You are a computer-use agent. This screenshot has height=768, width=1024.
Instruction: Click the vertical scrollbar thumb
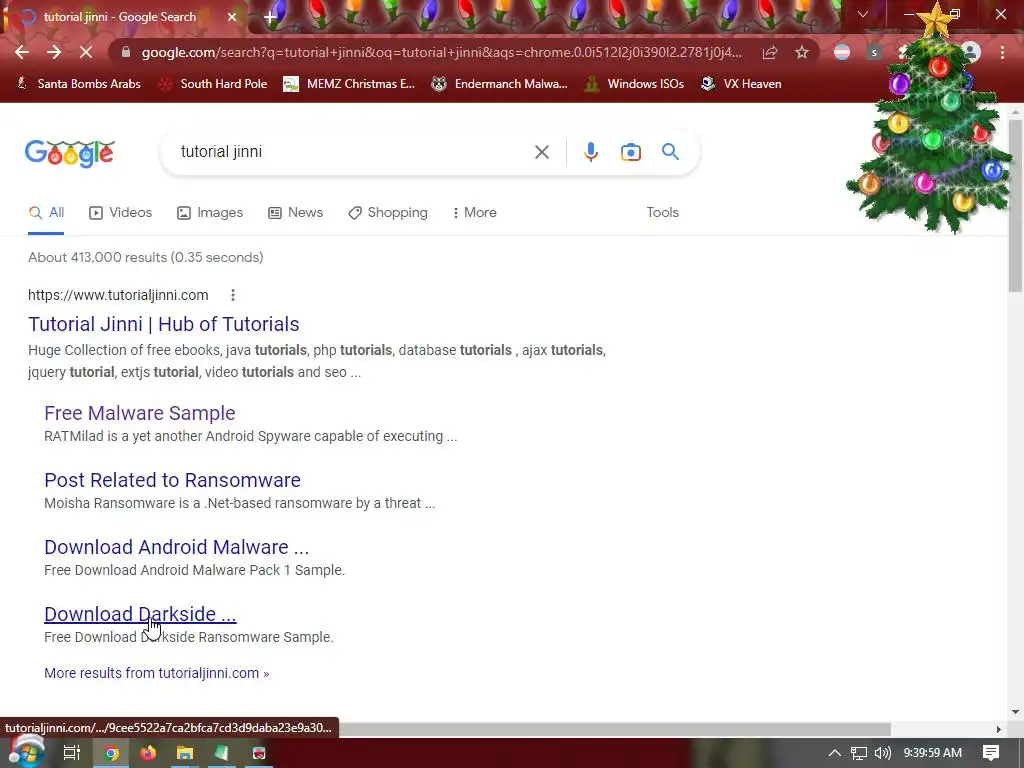[1015, 206]
